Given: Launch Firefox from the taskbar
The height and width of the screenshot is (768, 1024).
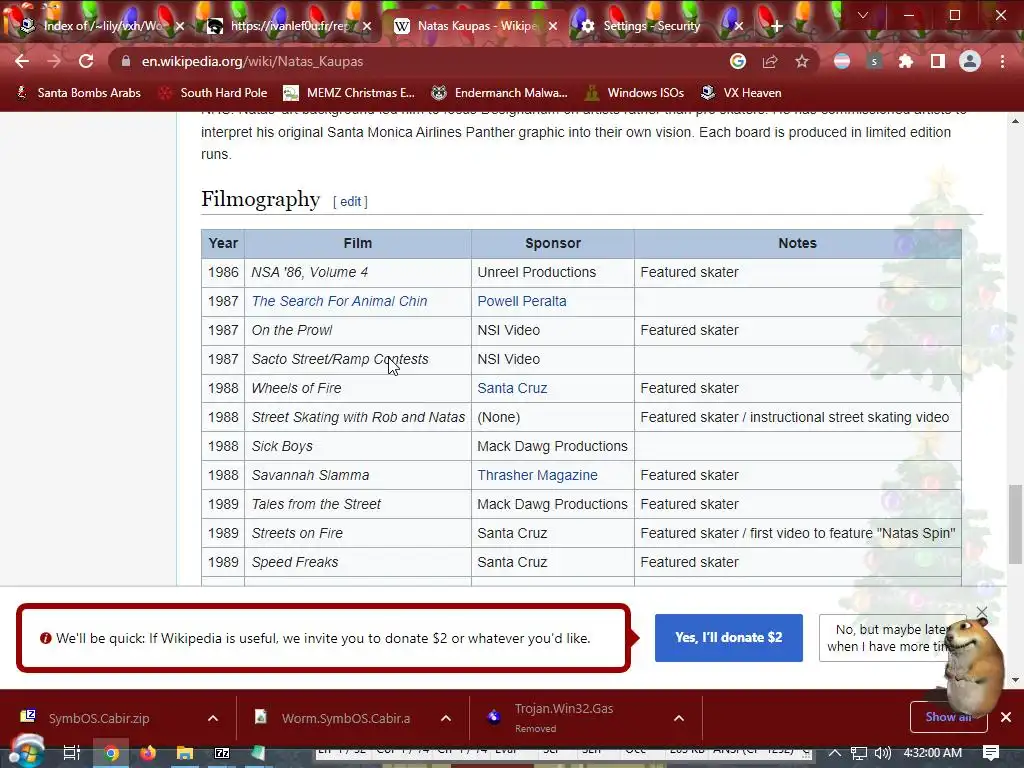Looking at the screenshot, I should point(148,753).
